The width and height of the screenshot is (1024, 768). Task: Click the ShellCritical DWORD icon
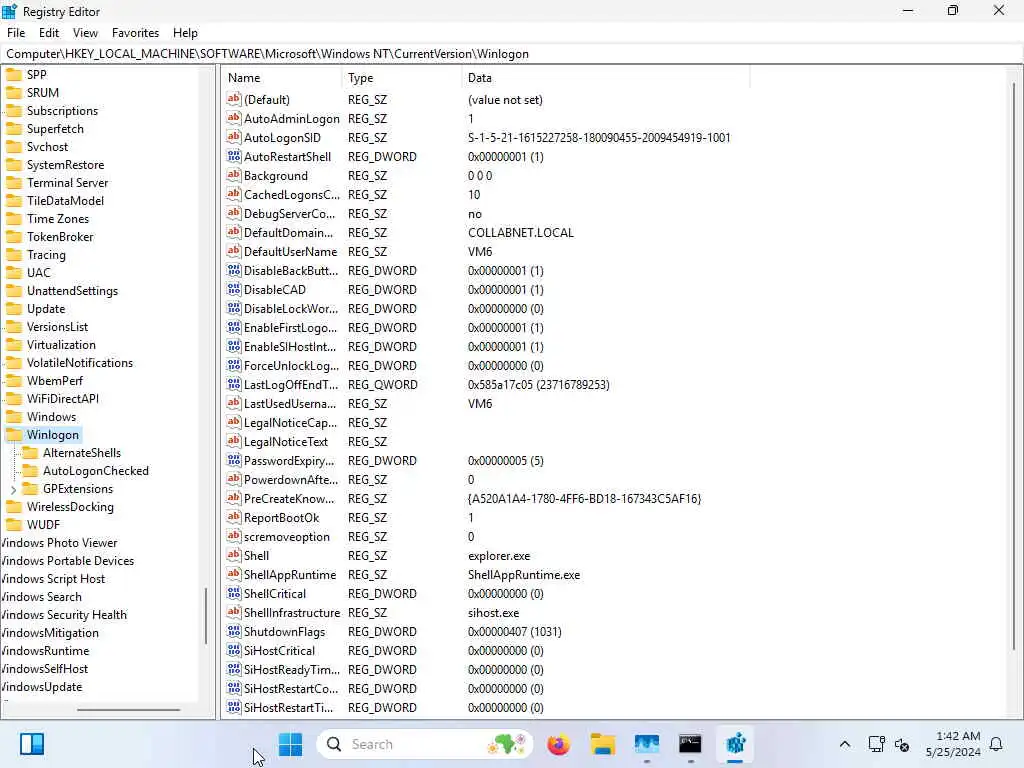tap(234, 593)
